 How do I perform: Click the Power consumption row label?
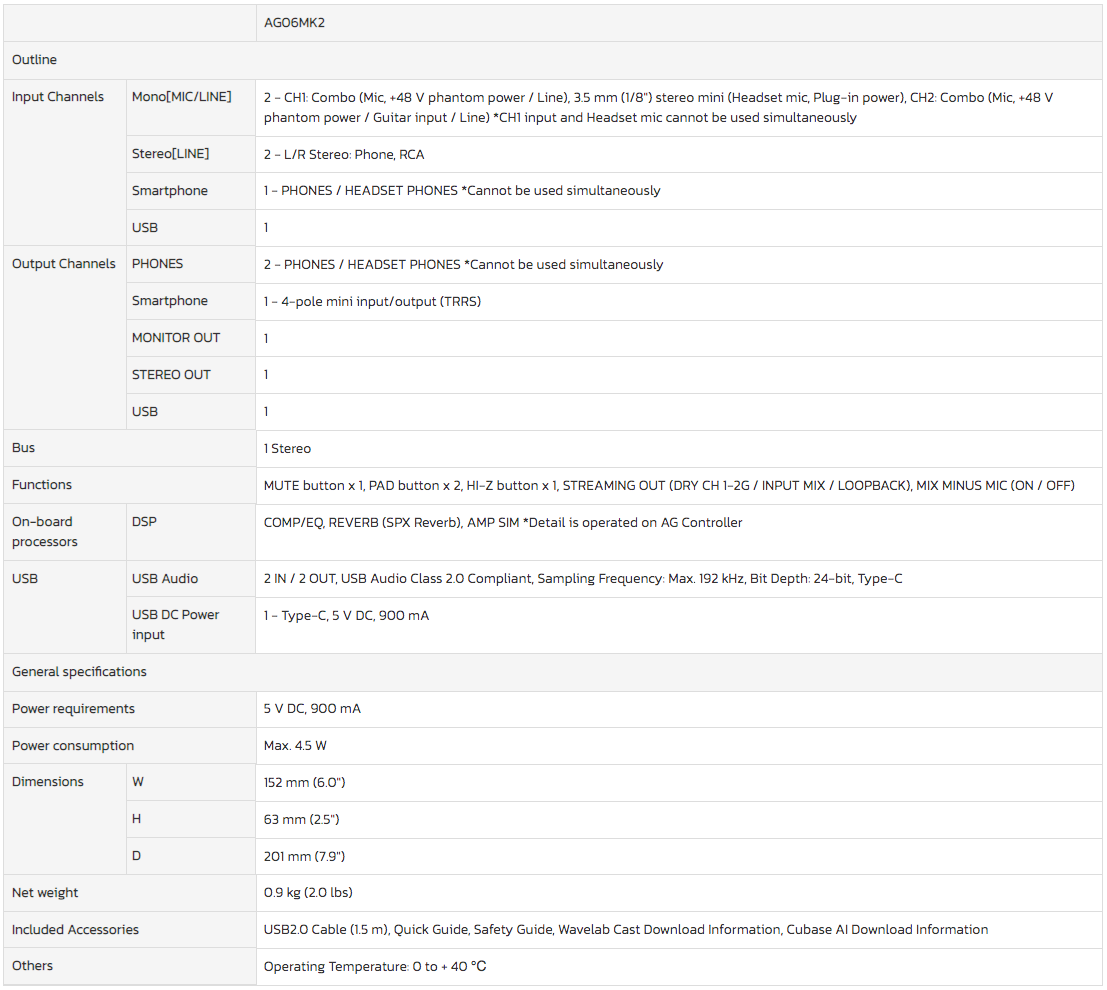tap(72, 746)
